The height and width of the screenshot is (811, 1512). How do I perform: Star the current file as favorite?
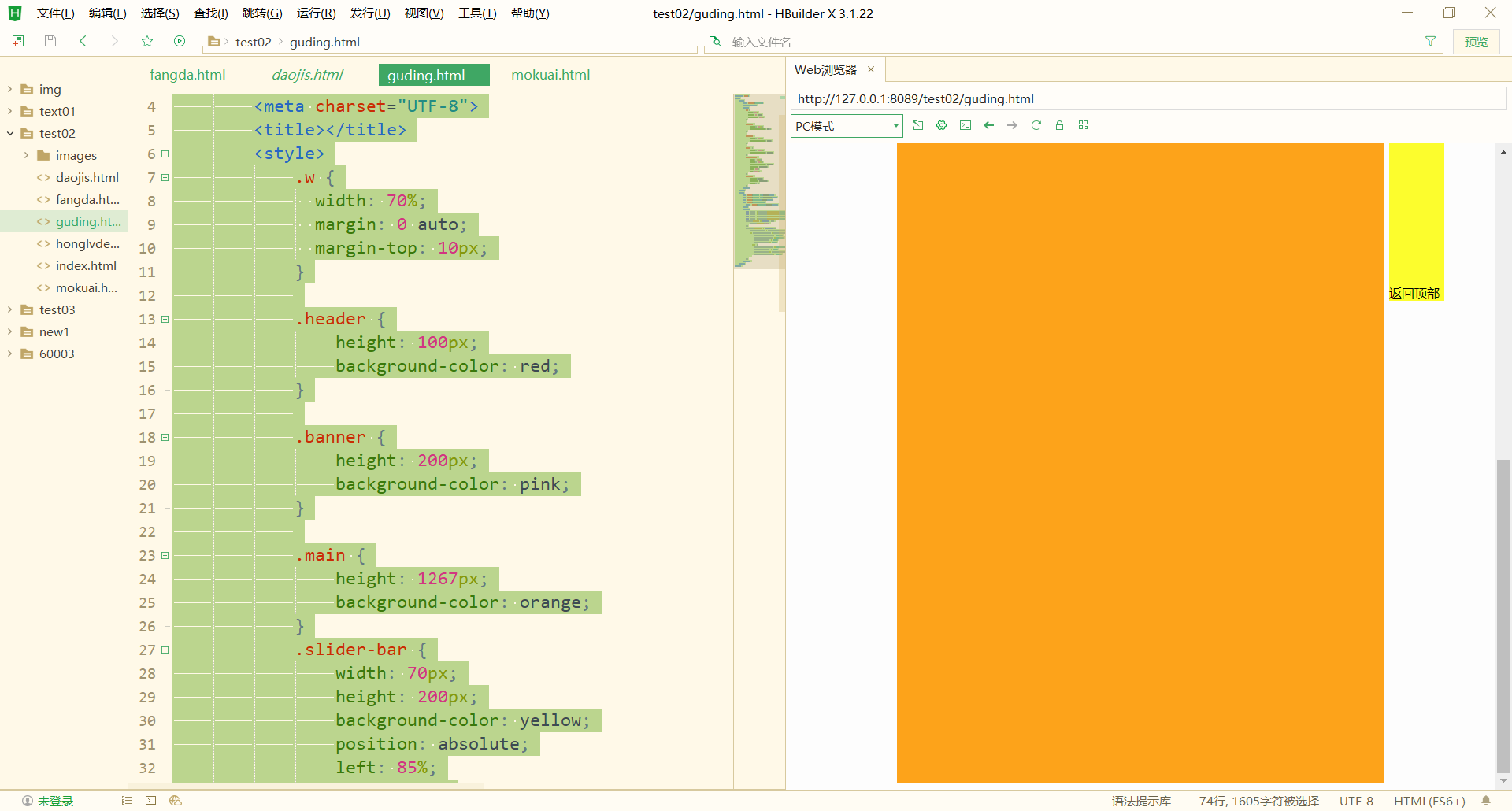tap(147, 41)
